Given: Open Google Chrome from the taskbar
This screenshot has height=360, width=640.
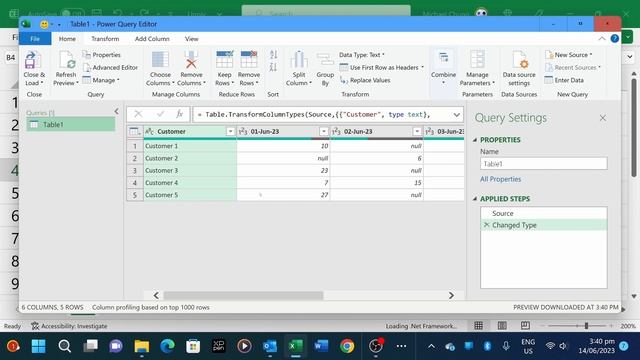Looking at the screenshot, I should click(347, 346).
